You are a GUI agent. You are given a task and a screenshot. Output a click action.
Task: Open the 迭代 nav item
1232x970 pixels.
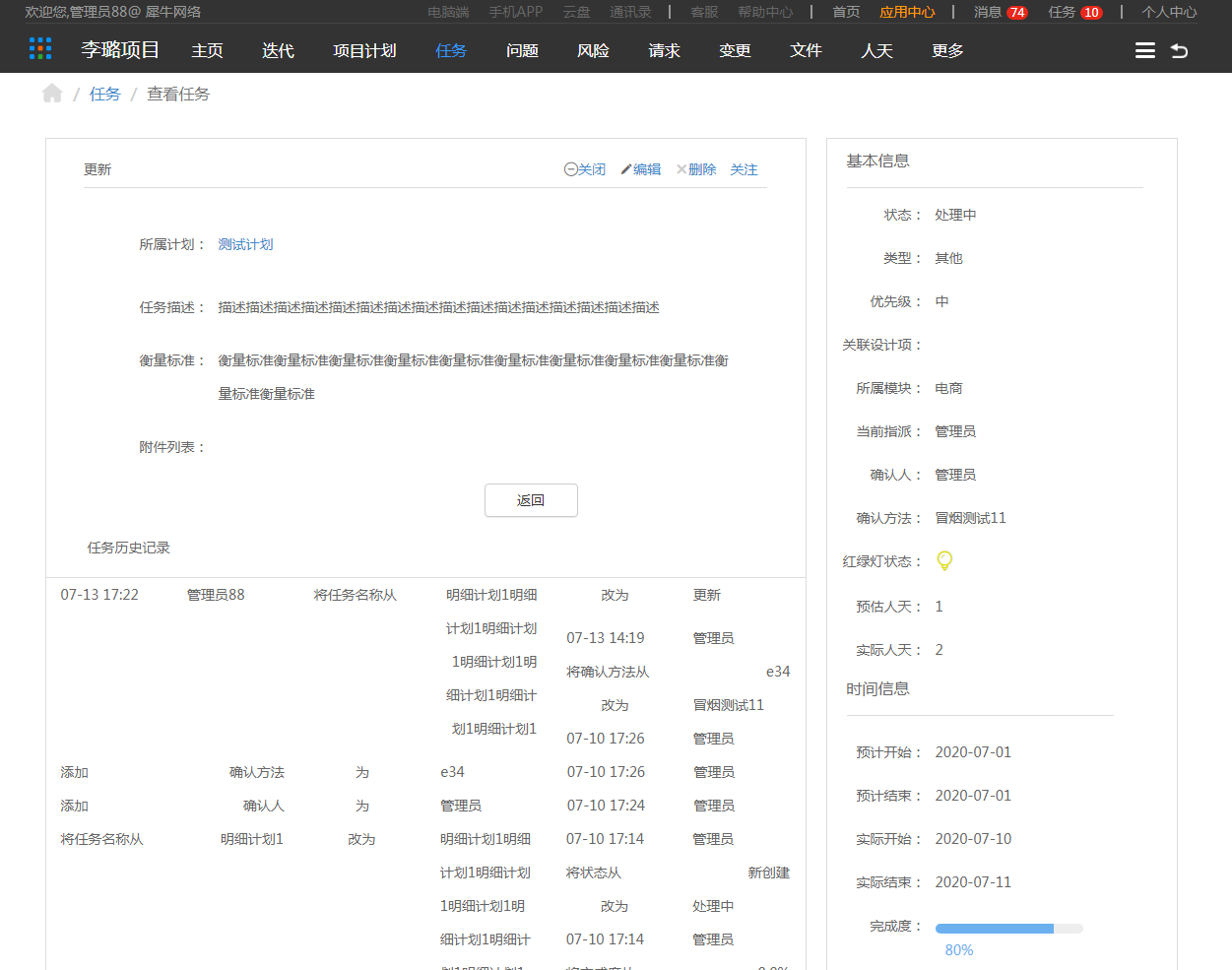pos(278,50)
